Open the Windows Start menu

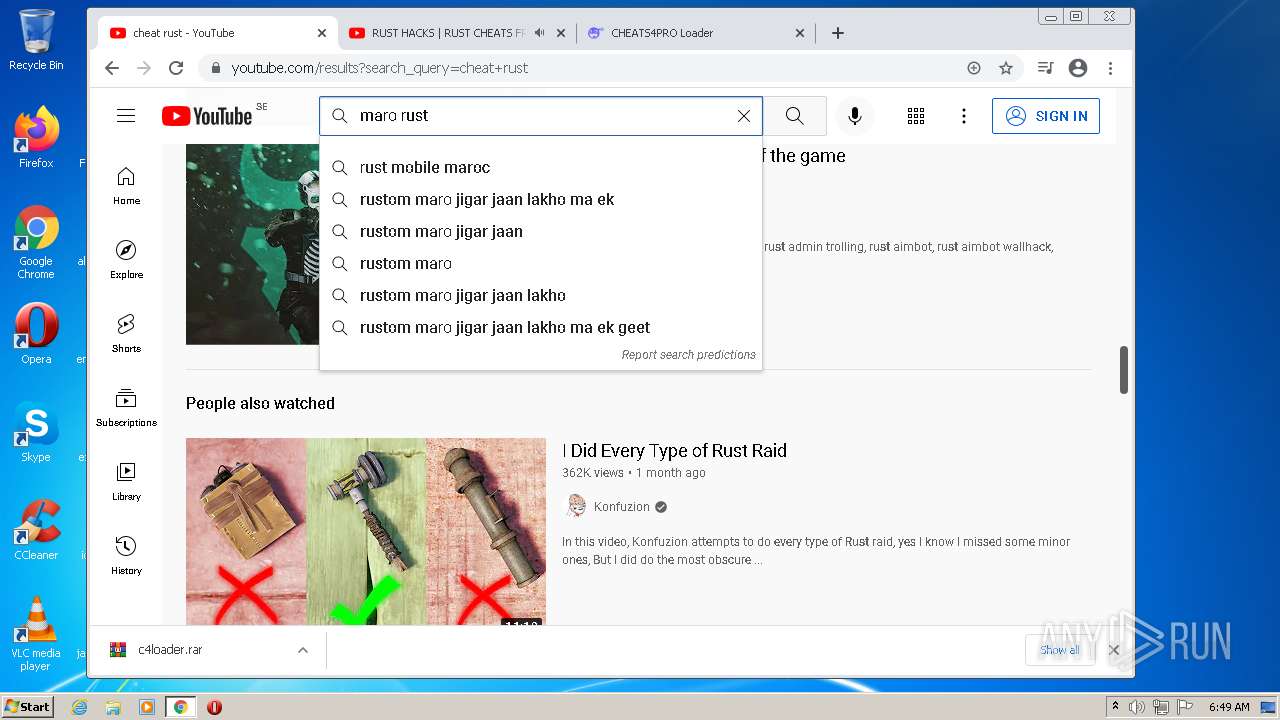27,707
